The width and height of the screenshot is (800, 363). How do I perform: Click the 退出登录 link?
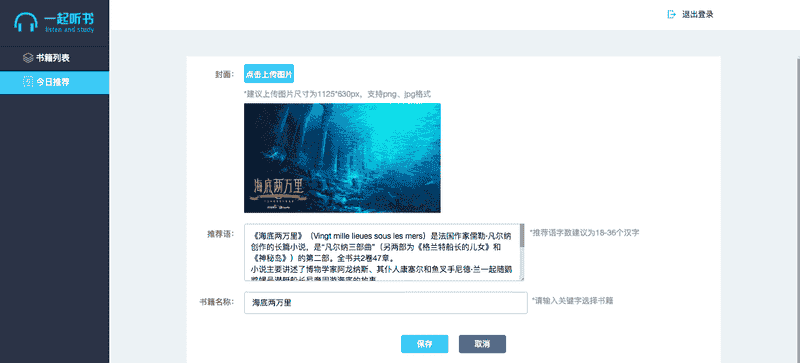pyautogui.click(x=697, y=14)
